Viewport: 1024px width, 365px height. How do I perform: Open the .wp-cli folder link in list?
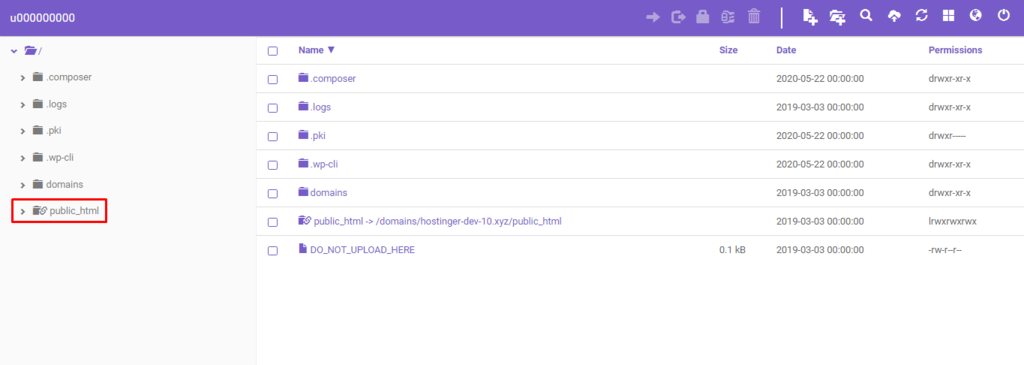point(324,165)
